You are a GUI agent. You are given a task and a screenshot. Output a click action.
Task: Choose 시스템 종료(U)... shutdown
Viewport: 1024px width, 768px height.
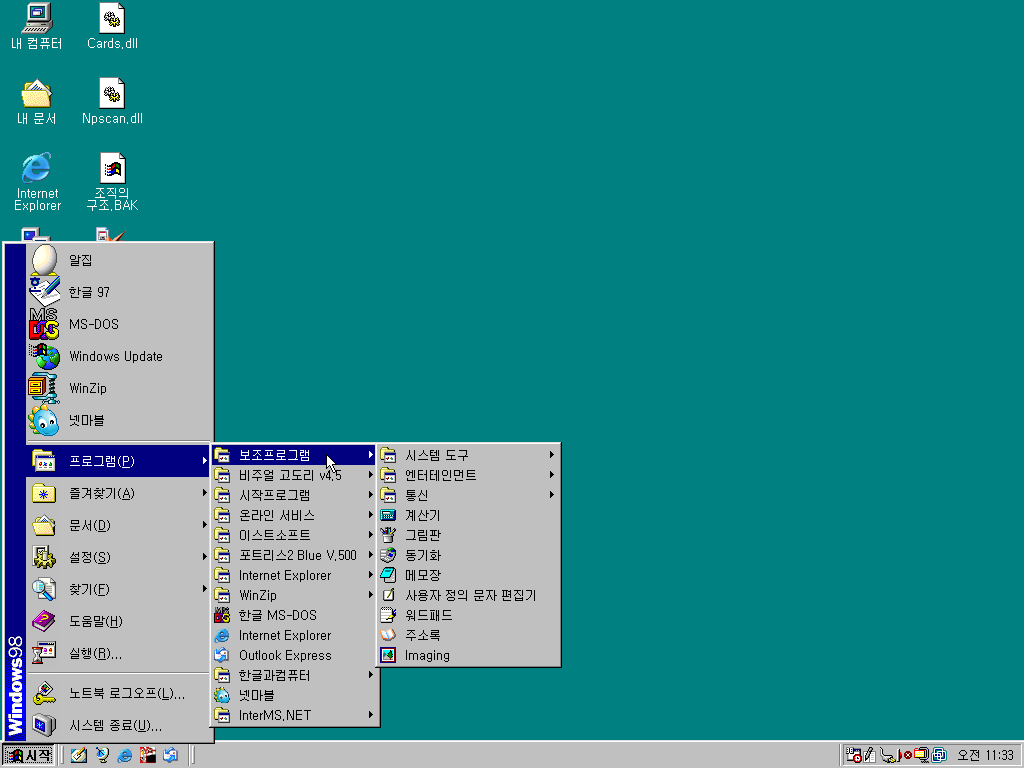120,726
